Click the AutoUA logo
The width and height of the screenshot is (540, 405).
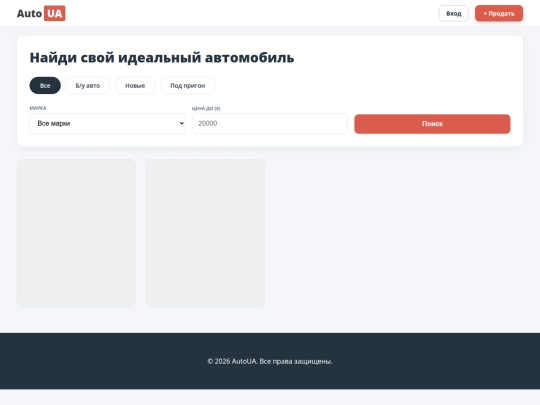click(x=41, y=13)
